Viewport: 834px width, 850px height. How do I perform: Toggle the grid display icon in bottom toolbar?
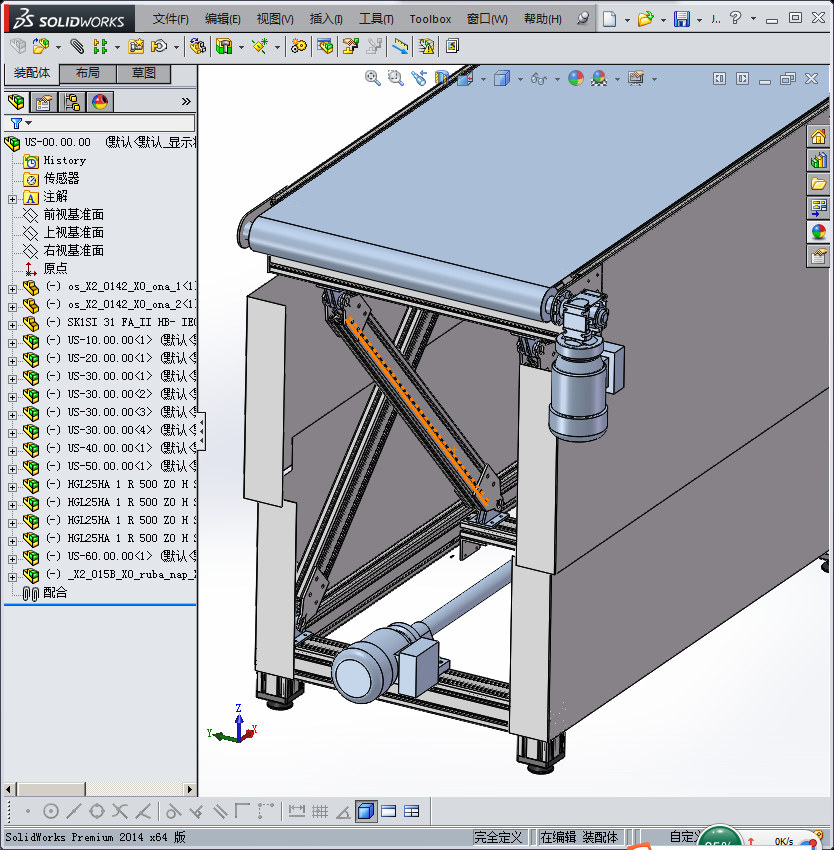[x=320, y=812]
